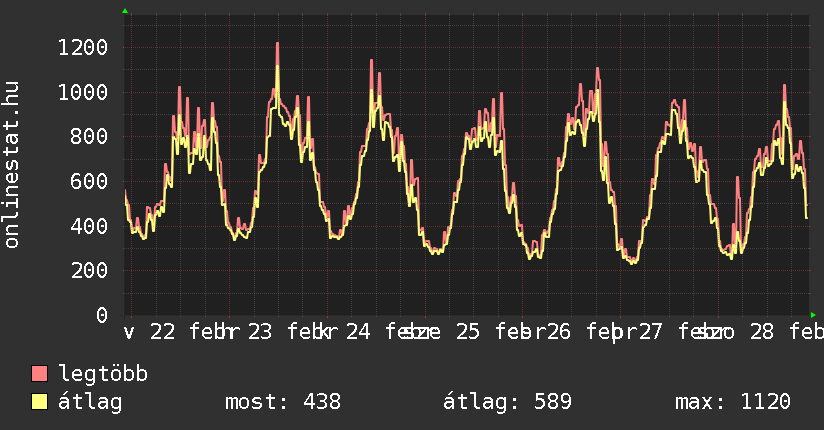Screen dimensions: 824x430
Task: Click the 0 y-axis origin label
Action: click(x=101, y=316)
